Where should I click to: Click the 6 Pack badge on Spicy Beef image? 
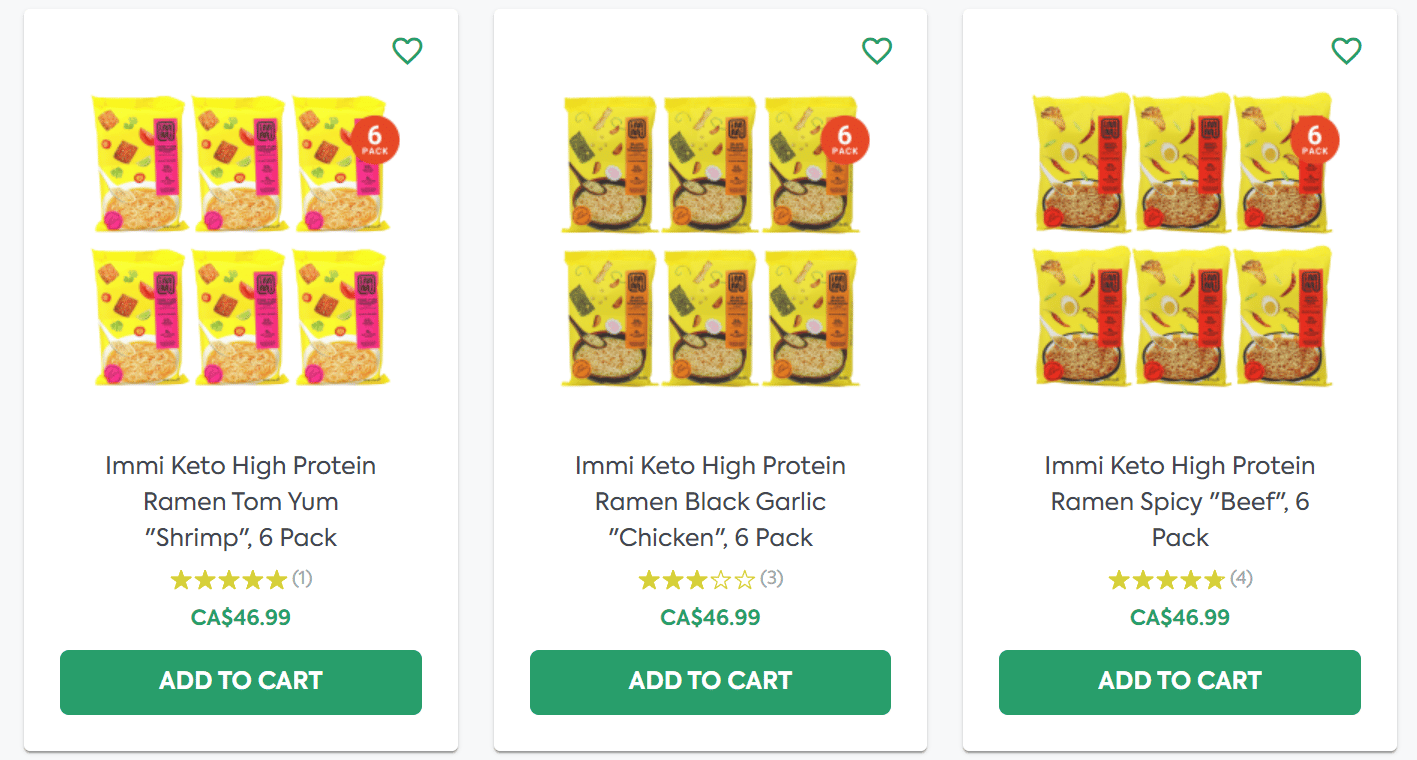click(x=1315, y=140)
